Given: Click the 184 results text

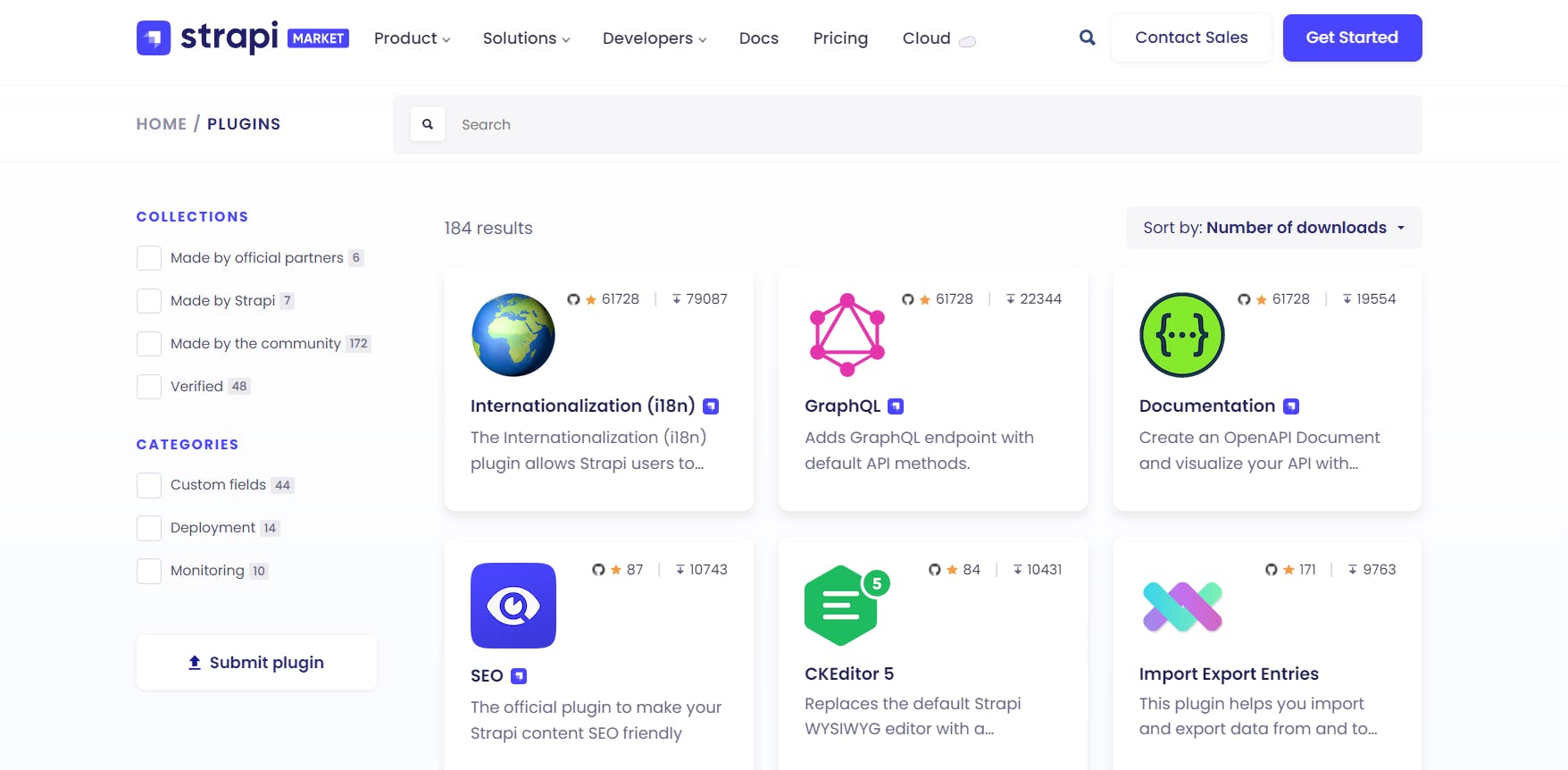Looking at the screenshot, I should tap(488, 229).
